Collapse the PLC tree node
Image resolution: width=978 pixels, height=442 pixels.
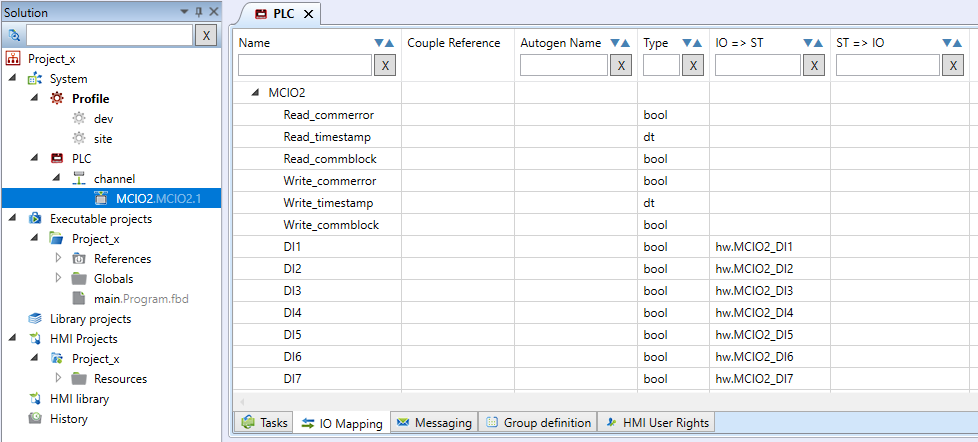[x=36, y=158]
